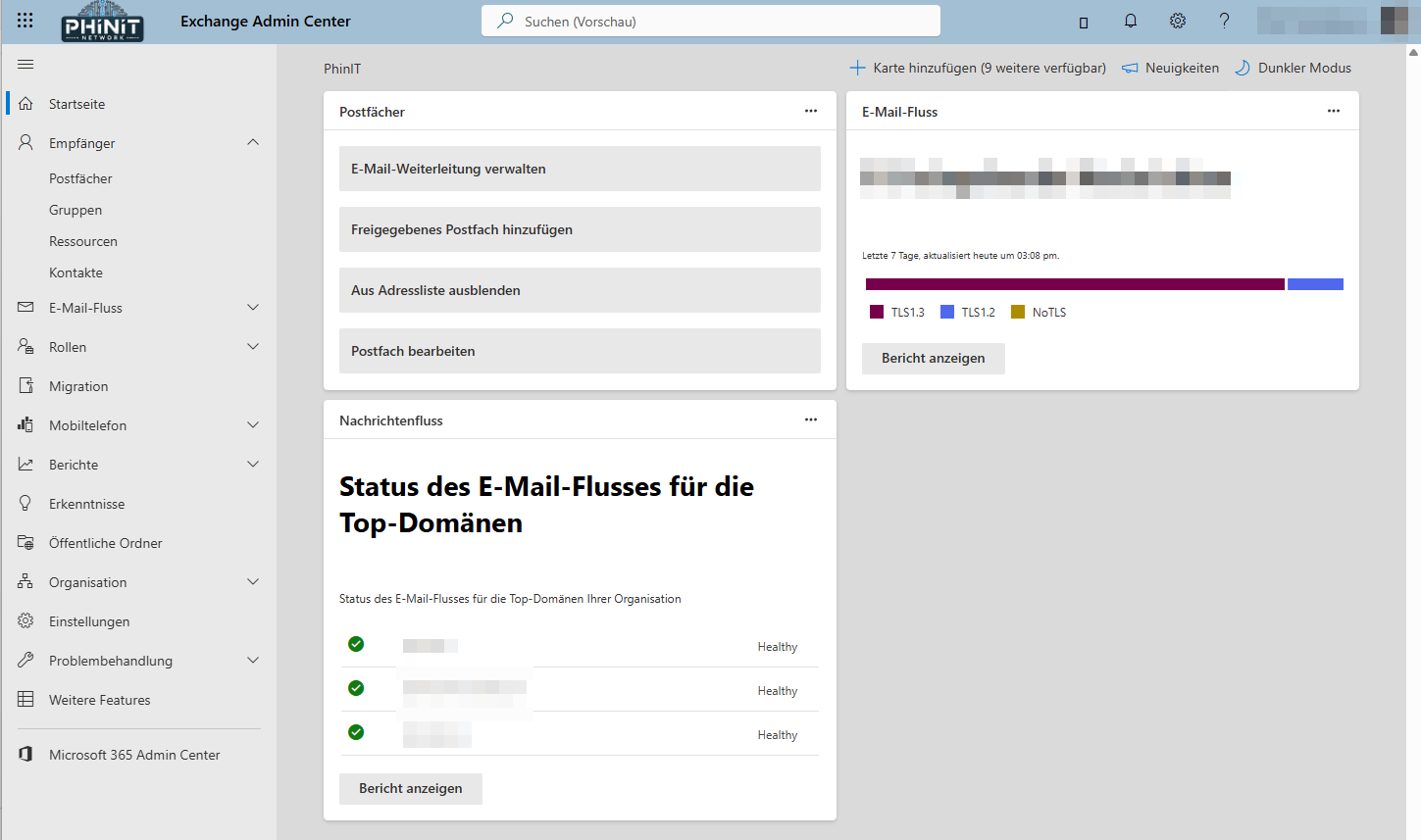Collapse the Empfänger section
The height and width of the screenshot is (840, 1421).
(x=253, y=143)
